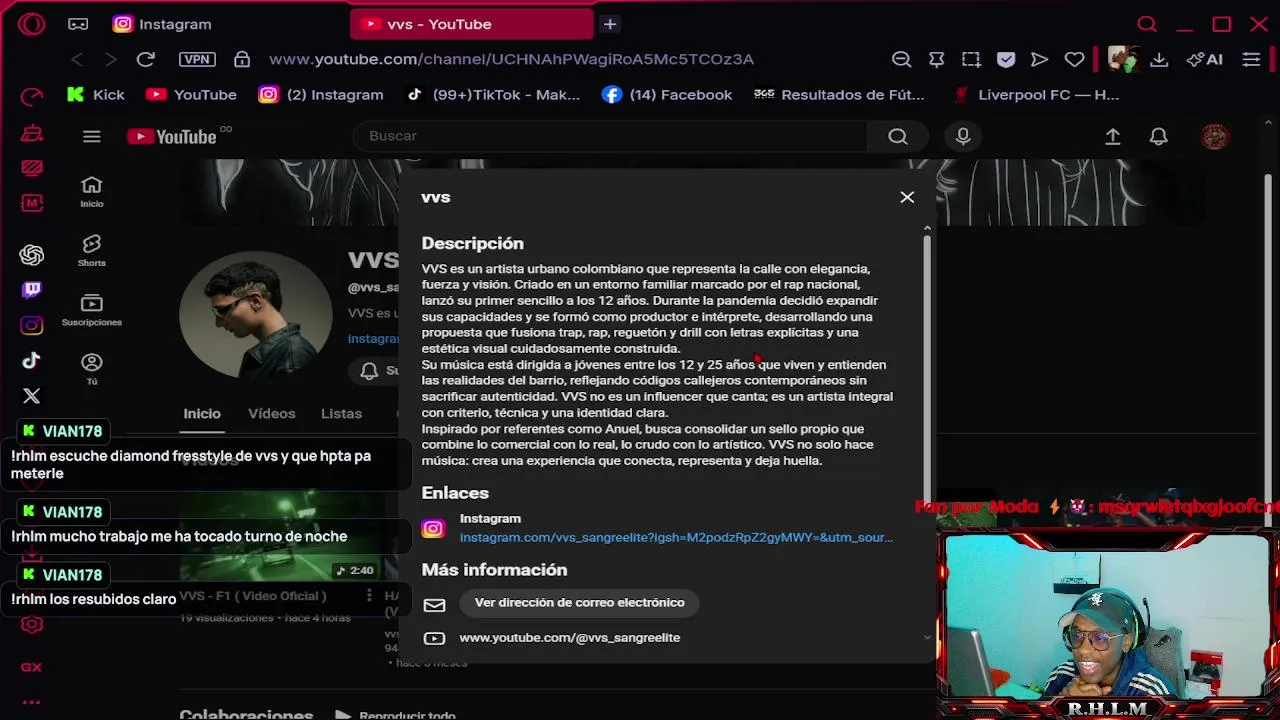Click the striped monitor sidebar icon
The height and width of the screenshot is (720, 1280).
[32, 168]
